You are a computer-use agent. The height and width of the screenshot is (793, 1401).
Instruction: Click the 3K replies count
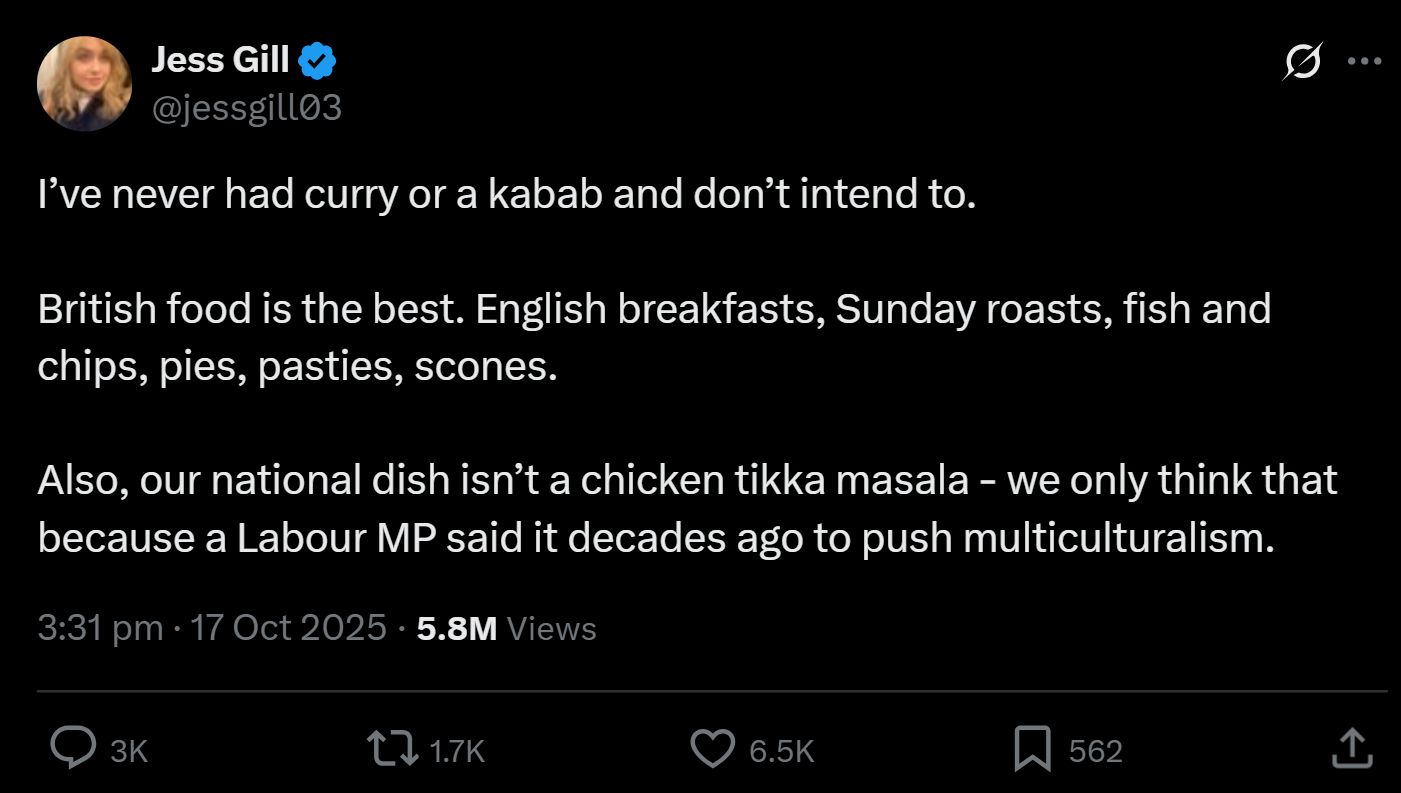(x=129, y=751)
